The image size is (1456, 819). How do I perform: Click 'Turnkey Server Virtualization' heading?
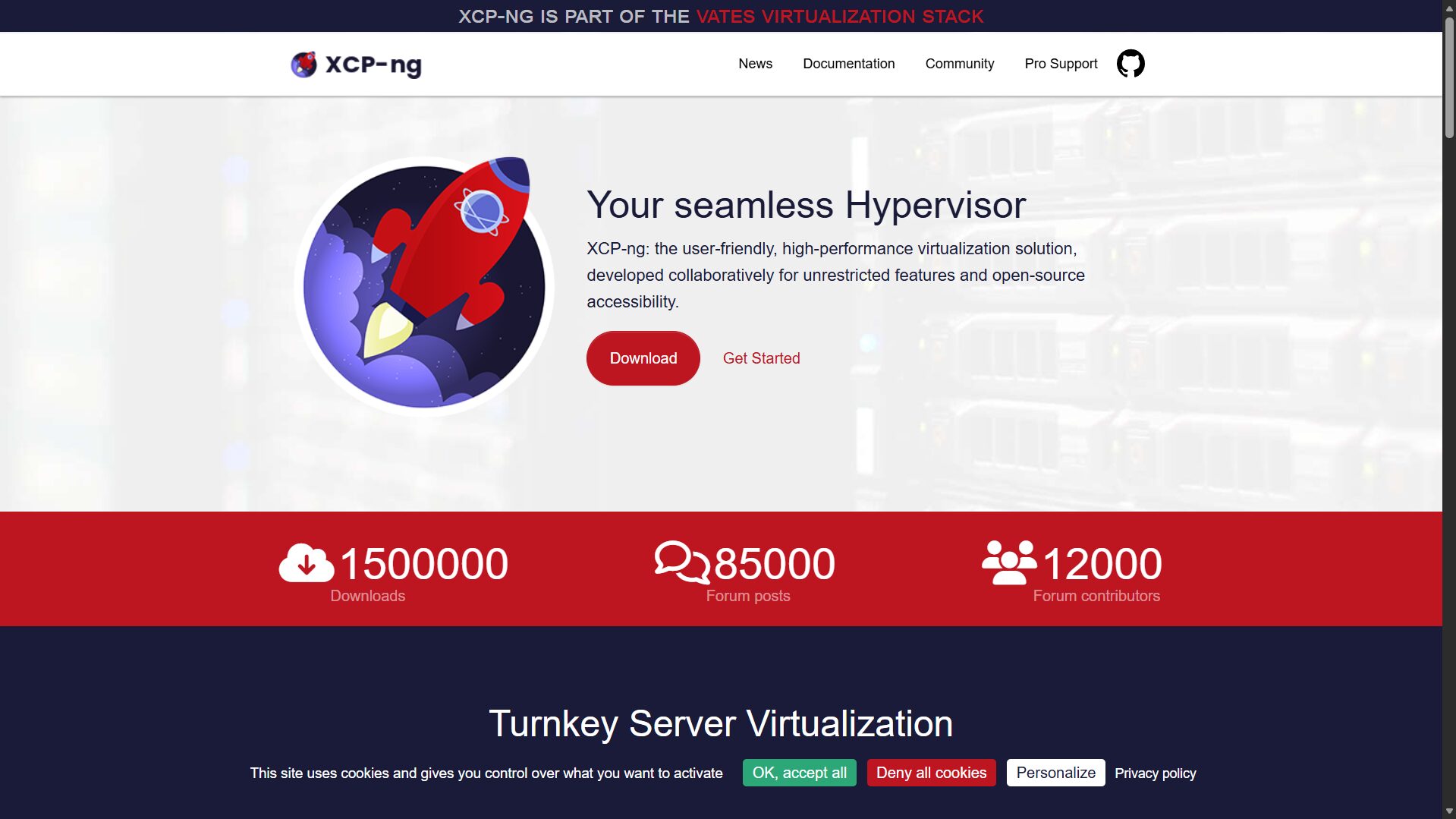click(721, 723)
